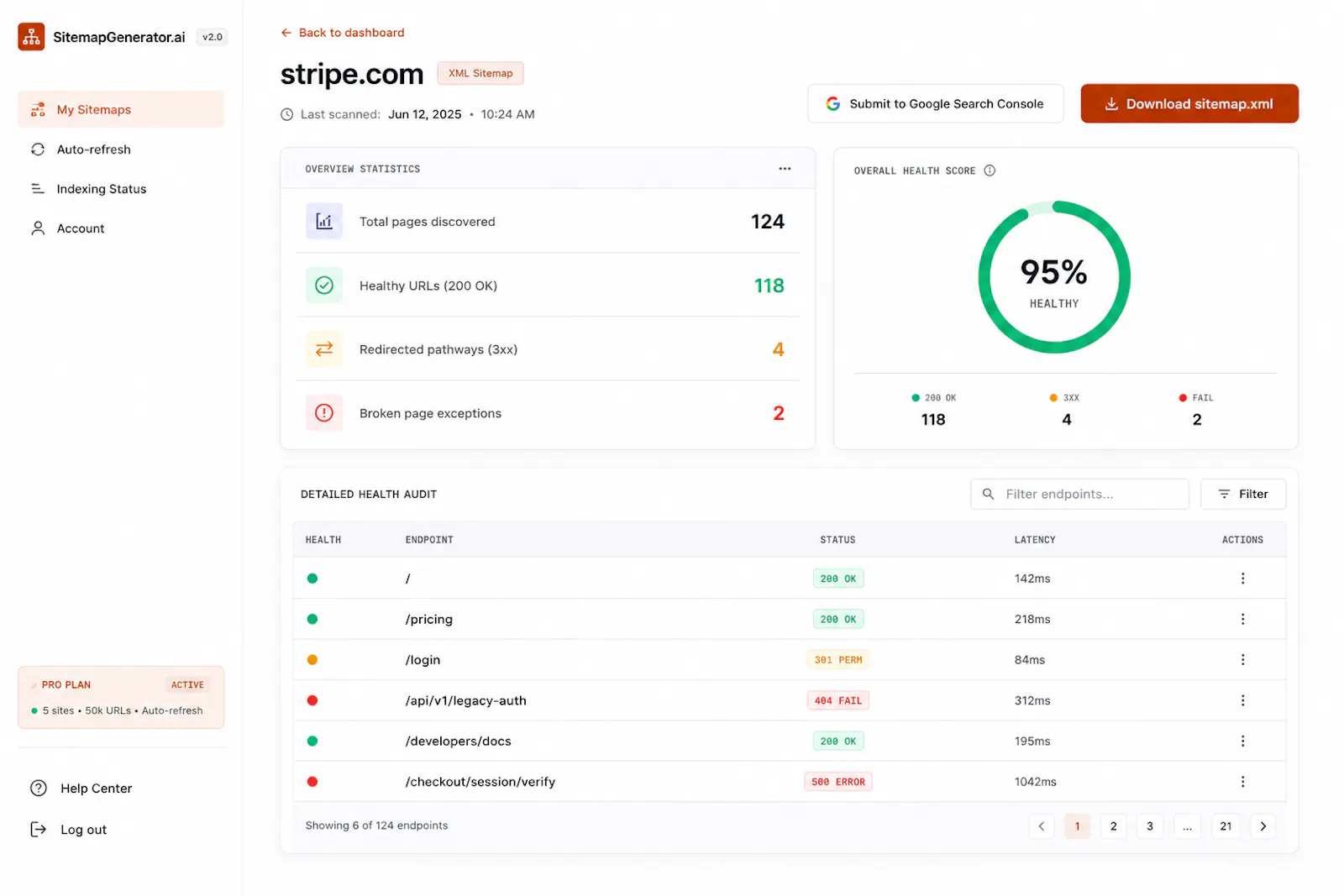The image size is (1344, 896).
Task: Click the /login endpoint text
Action: click(423, 660)
